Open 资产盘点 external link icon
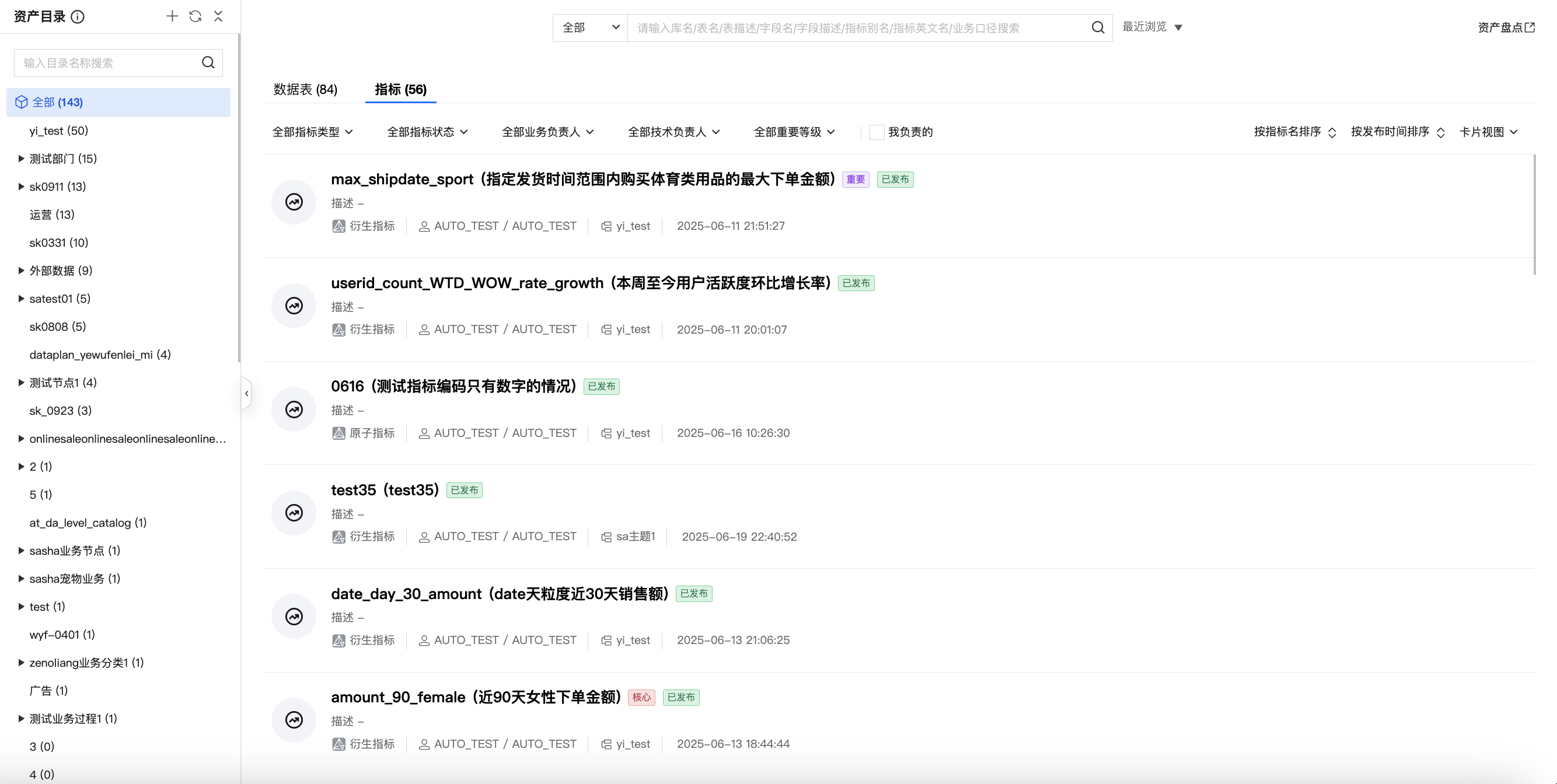This screenshot has width=1557, height=784. click(1530, 27)
